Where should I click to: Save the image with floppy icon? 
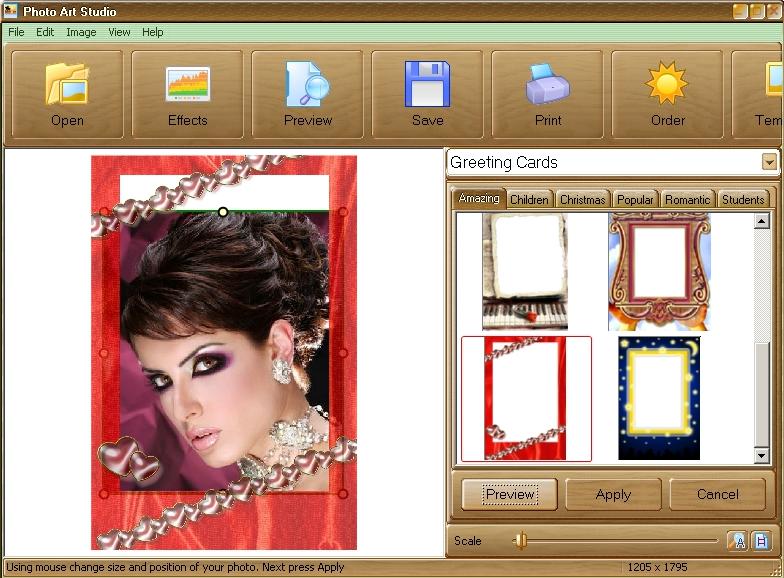pyautogui.click(x=428, y=94)
